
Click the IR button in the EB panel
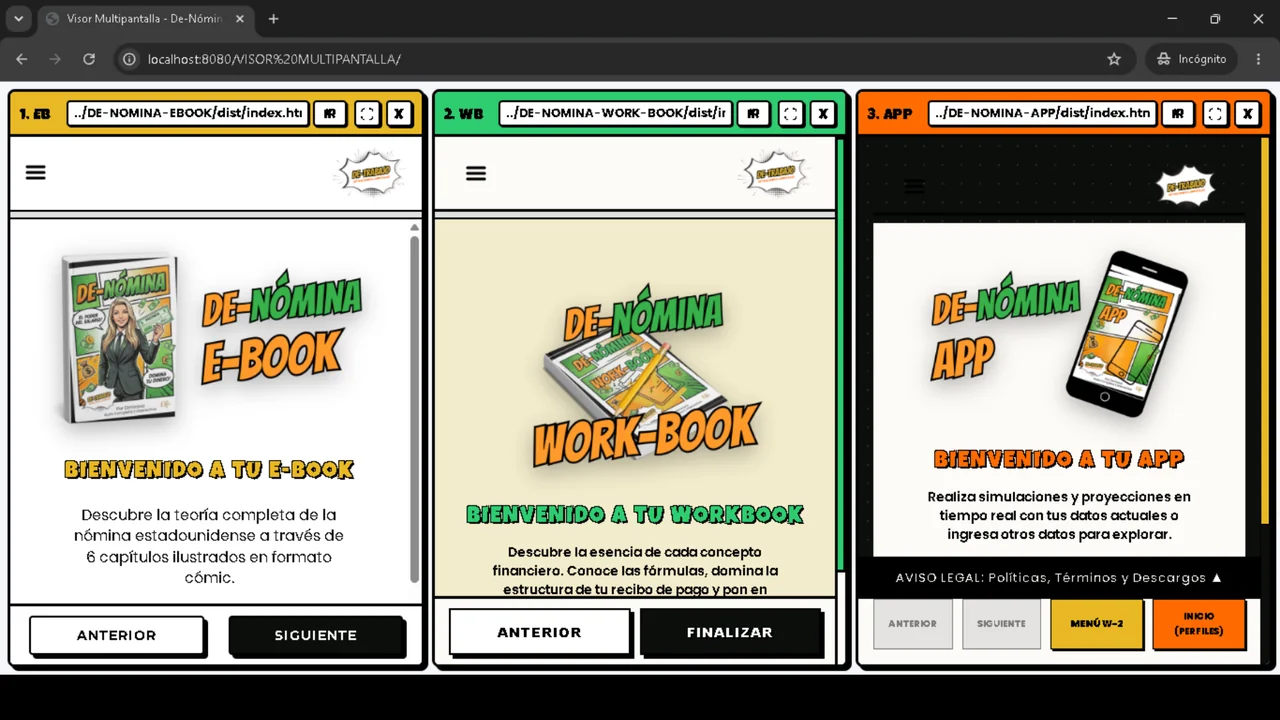click(x=329, y=114)
